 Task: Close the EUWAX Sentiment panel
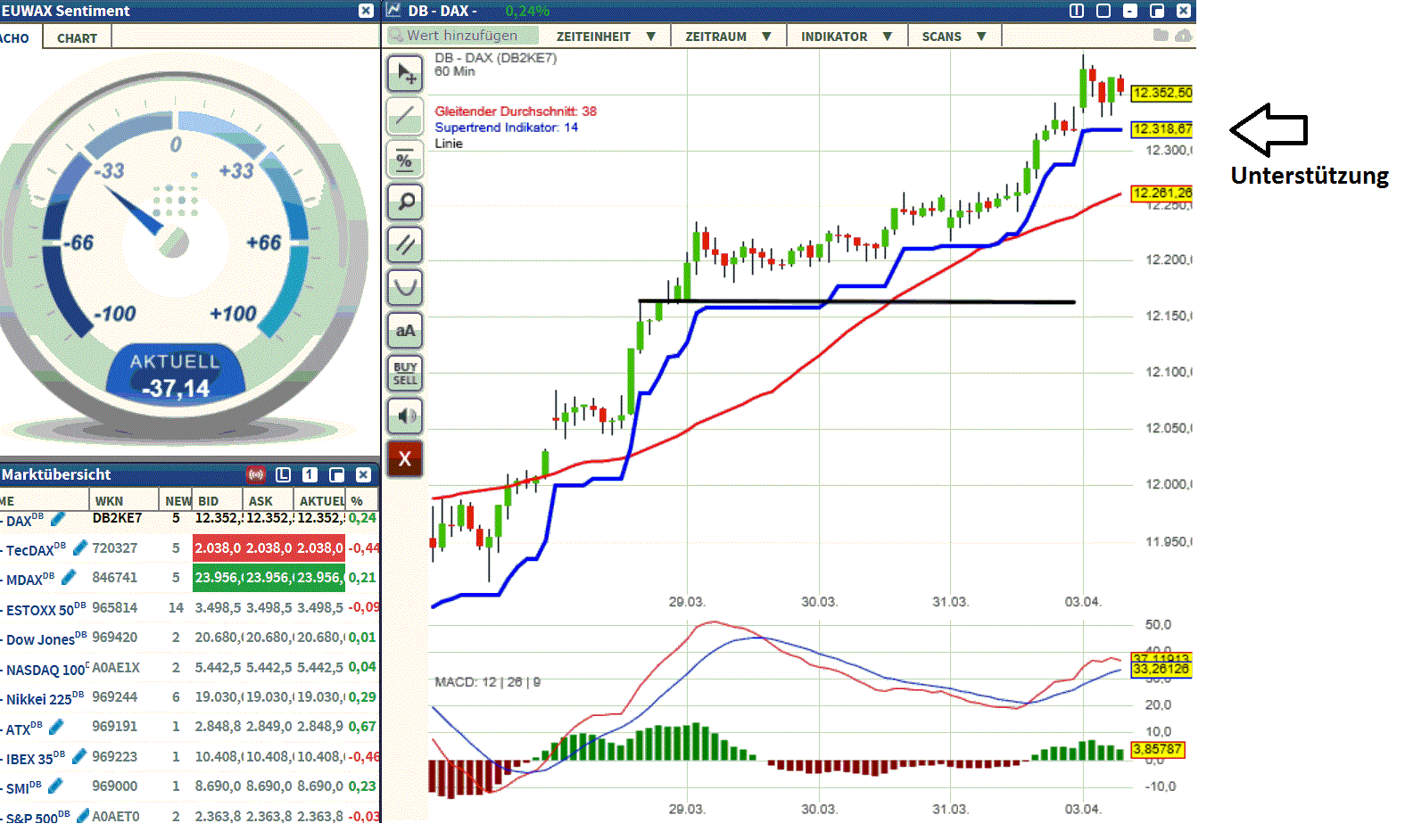coord(366,11)
